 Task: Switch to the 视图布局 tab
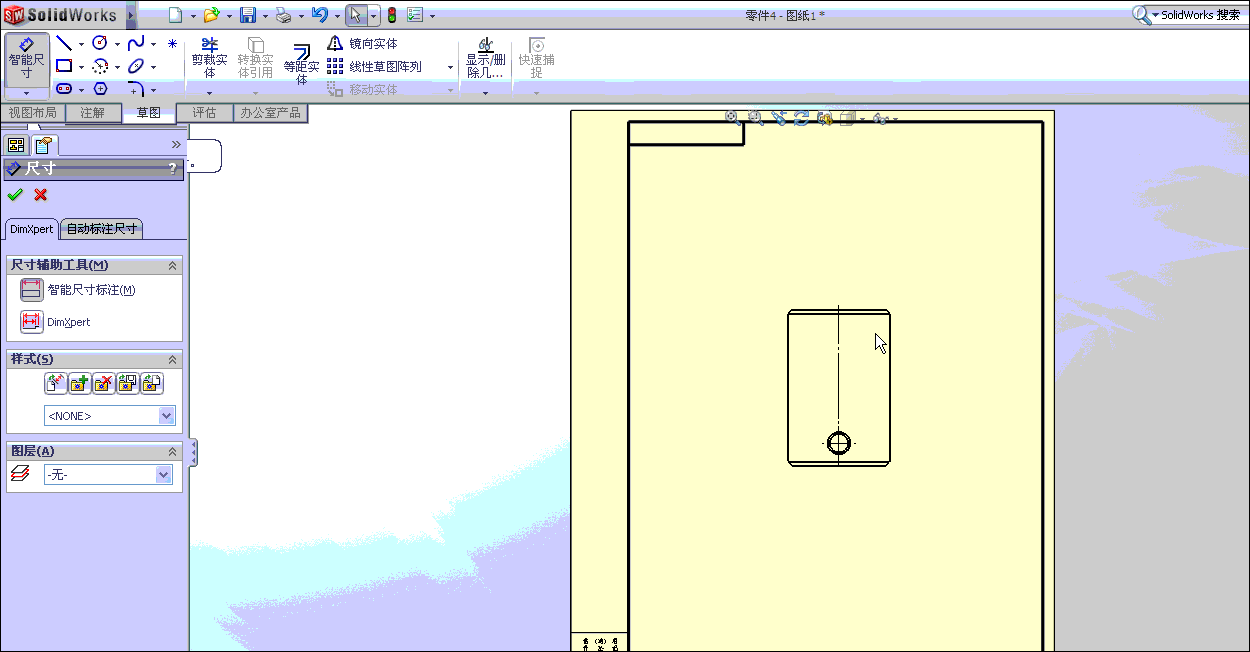tap(32, 113)
